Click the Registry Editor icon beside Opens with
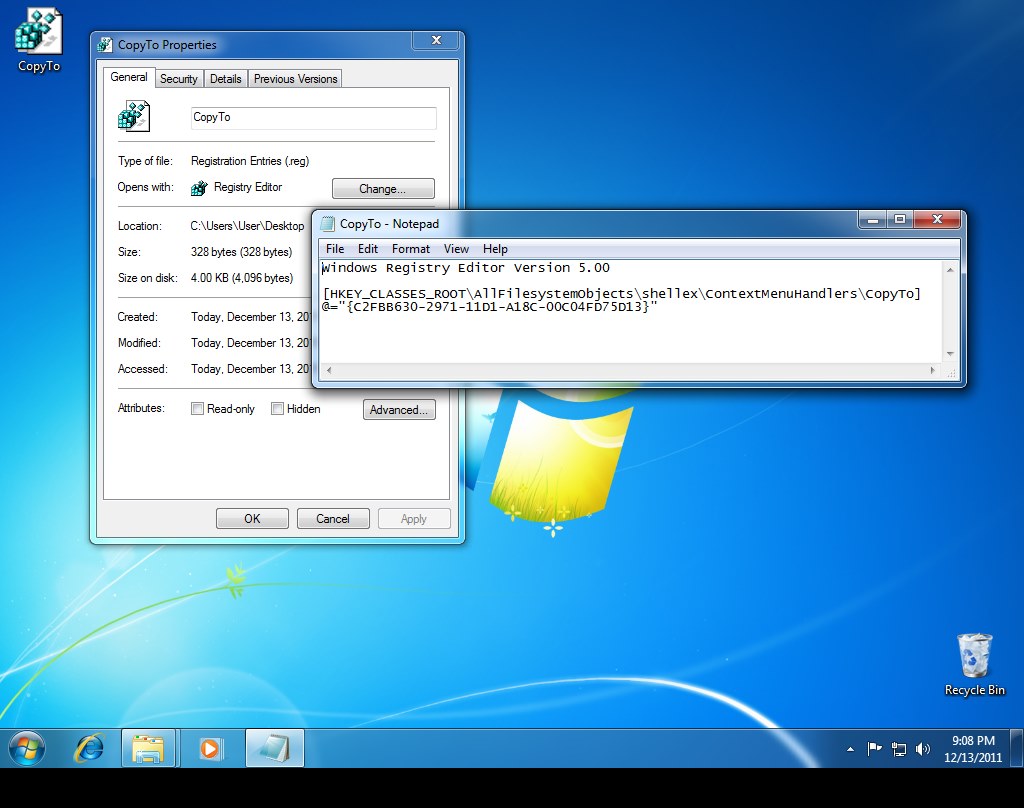 click(199, 188)
